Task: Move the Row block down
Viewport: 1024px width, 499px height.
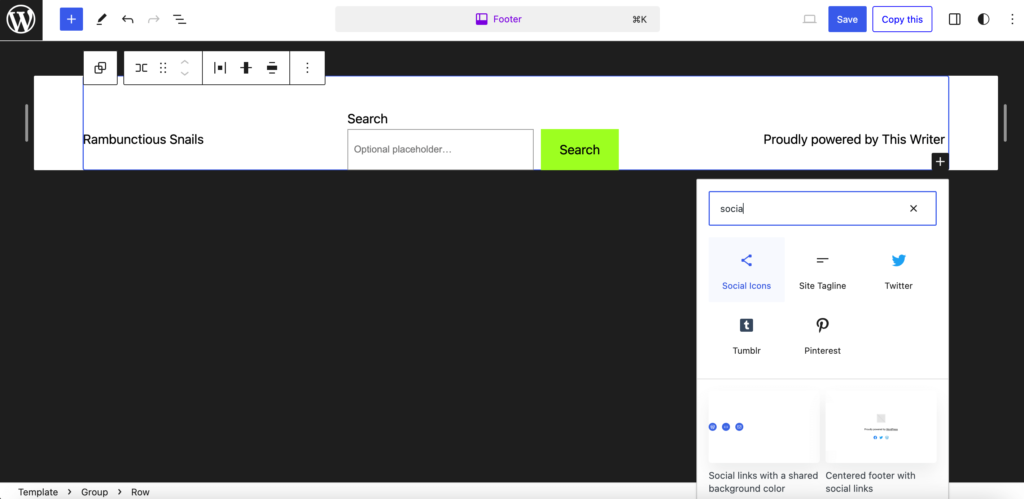Action: (185, 74)
